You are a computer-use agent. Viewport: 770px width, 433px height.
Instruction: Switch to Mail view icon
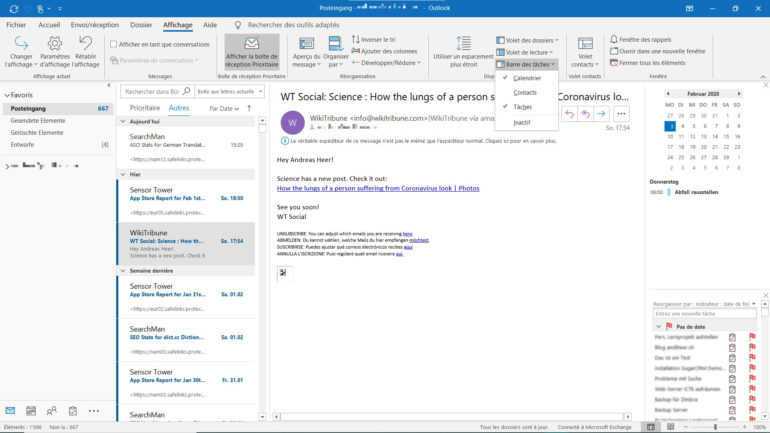tap(10, 410)
